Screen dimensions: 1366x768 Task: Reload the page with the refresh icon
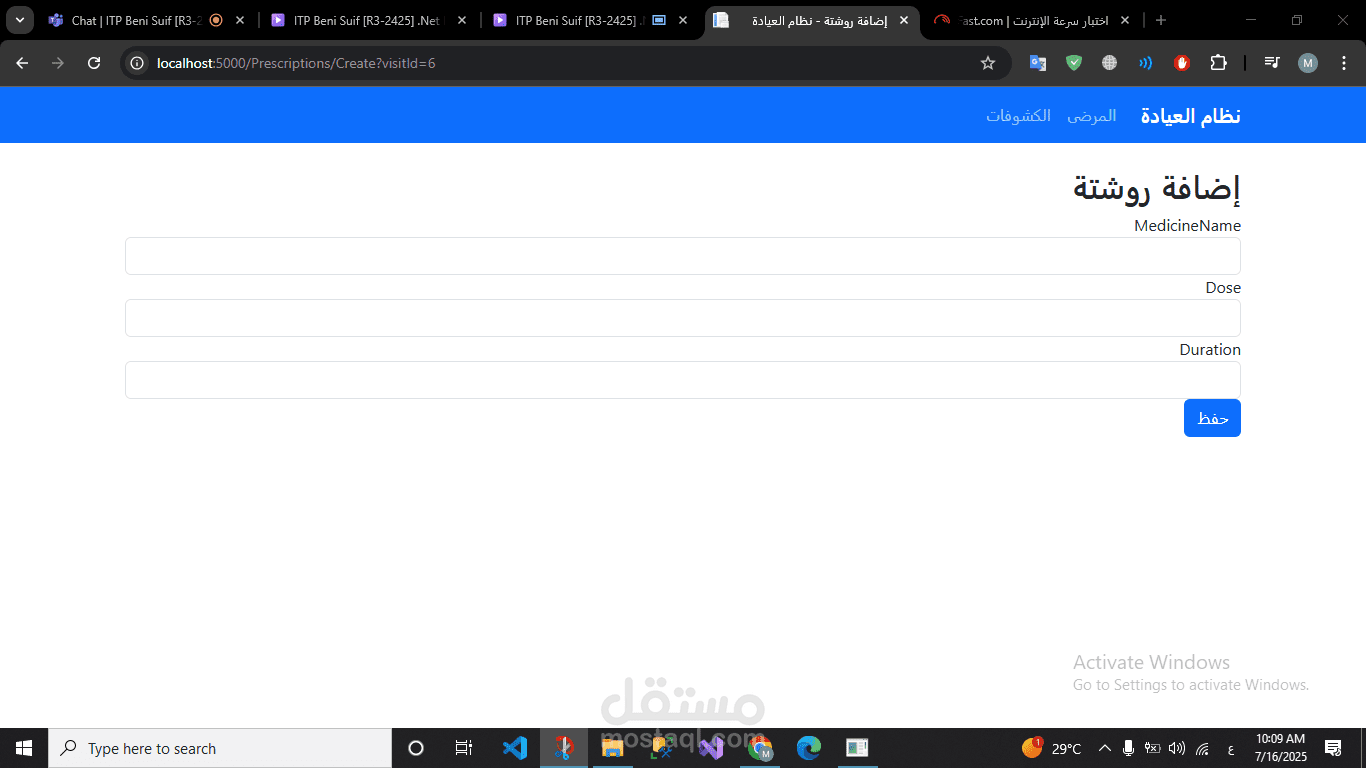coord(94,63)
